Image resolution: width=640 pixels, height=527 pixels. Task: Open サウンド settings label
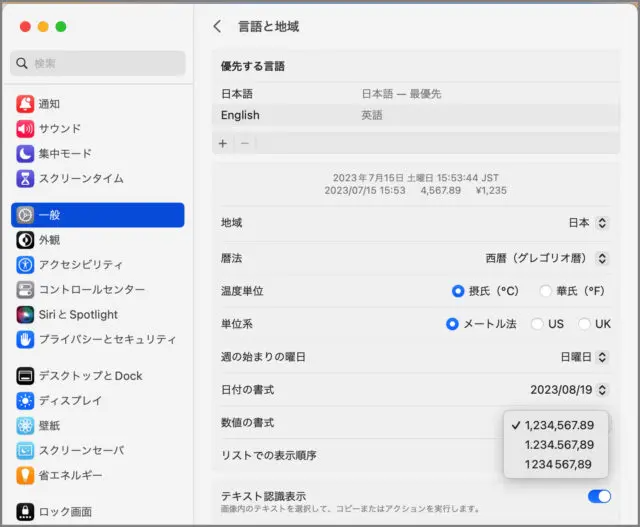tap(60, 129)
